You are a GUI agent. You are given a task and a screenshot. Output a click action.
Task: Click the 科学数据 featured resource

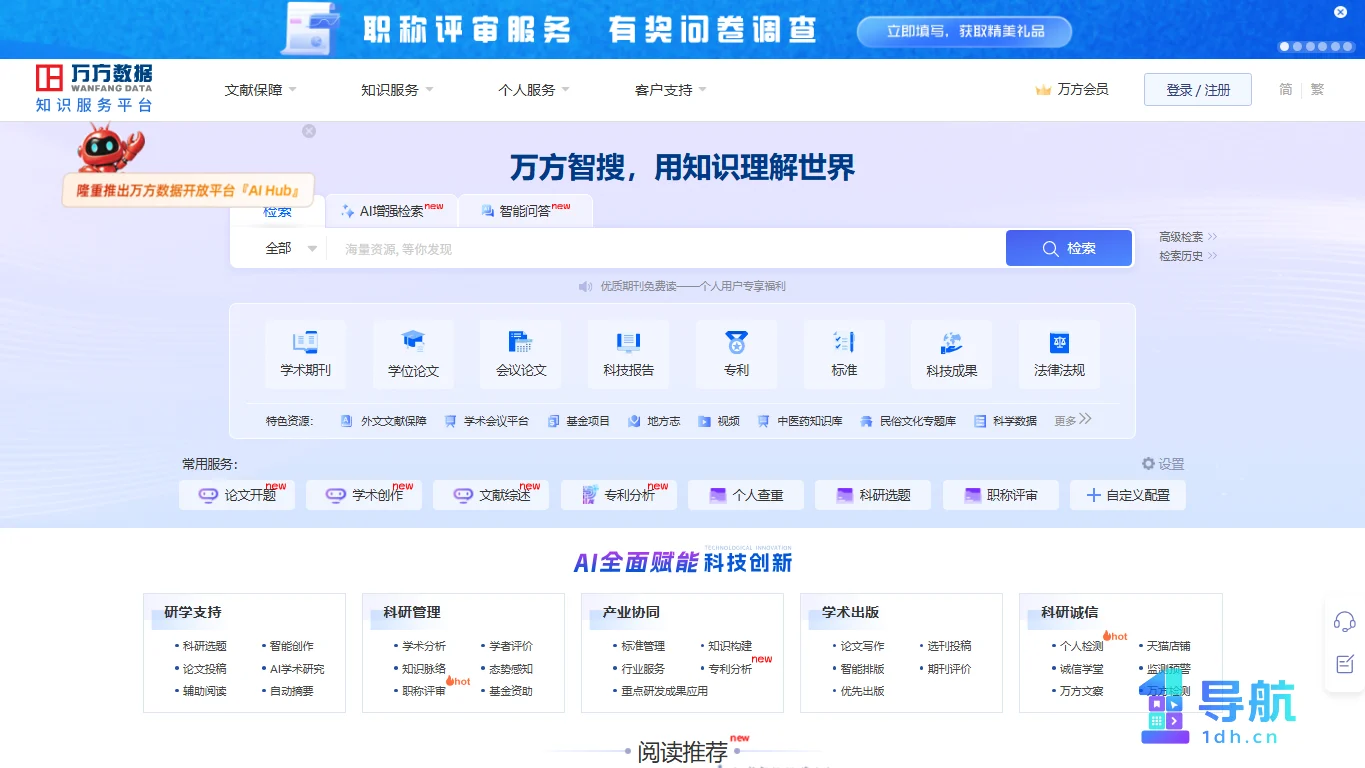coord(1005,421)
